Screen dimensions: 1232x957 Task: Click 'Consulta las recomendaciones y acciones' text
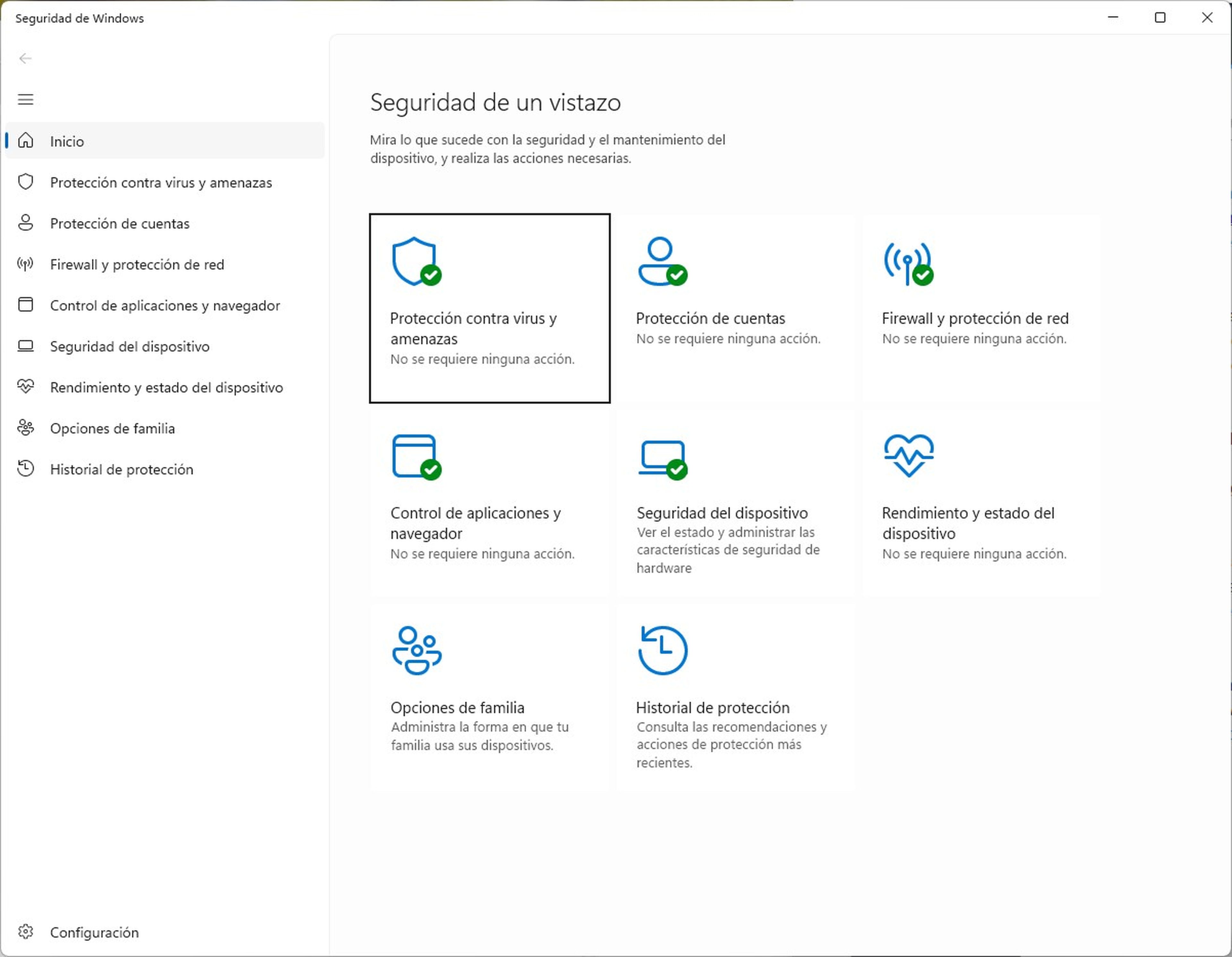tap(732, 744)
